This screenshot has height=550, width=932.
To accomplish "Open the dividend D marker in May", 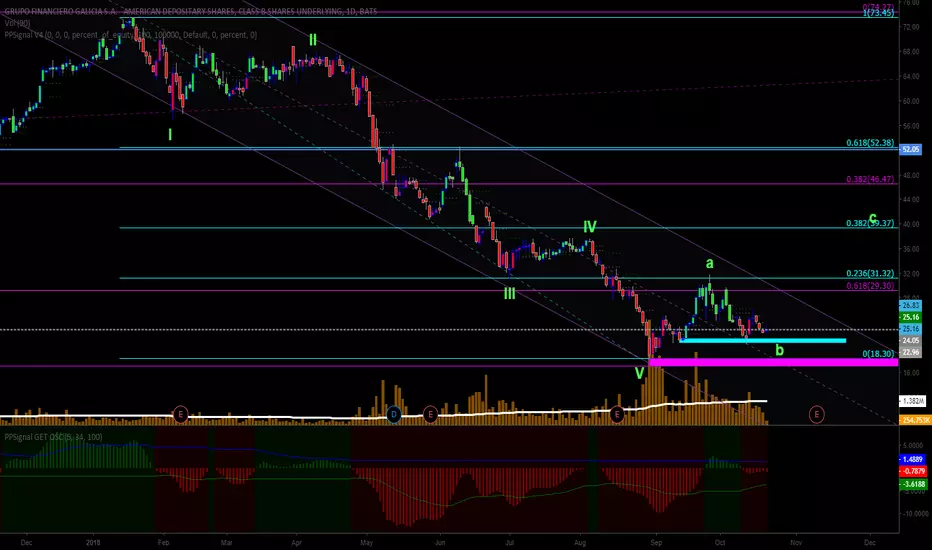I will [393, 414].
